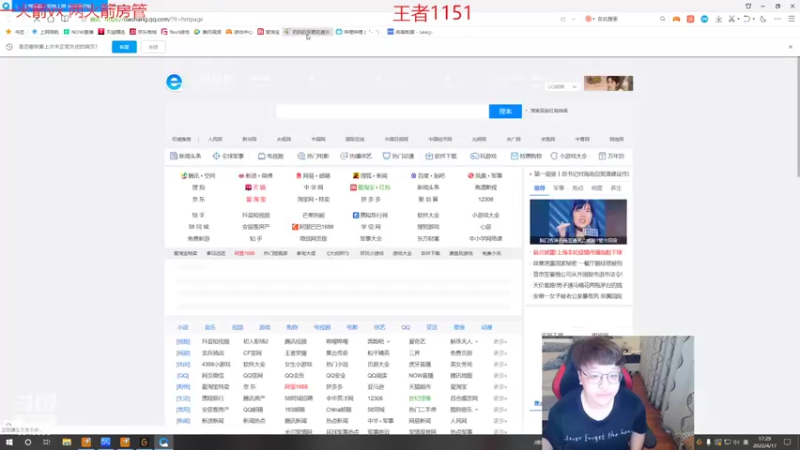Select the 军事 news tab
This screenshot has width=800, height=450.
click(559, 188)
